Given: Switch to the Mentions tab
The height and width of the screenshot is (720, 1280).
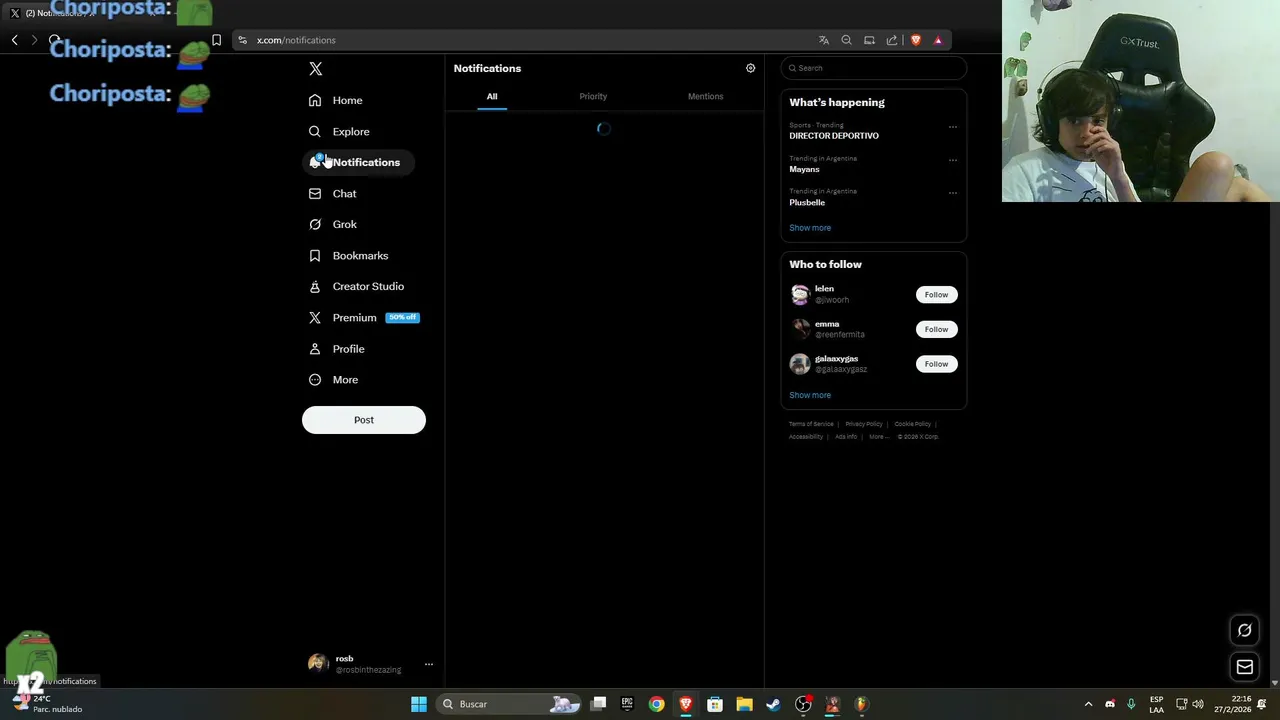Looking at the screenshot, I should coord(705,96).
